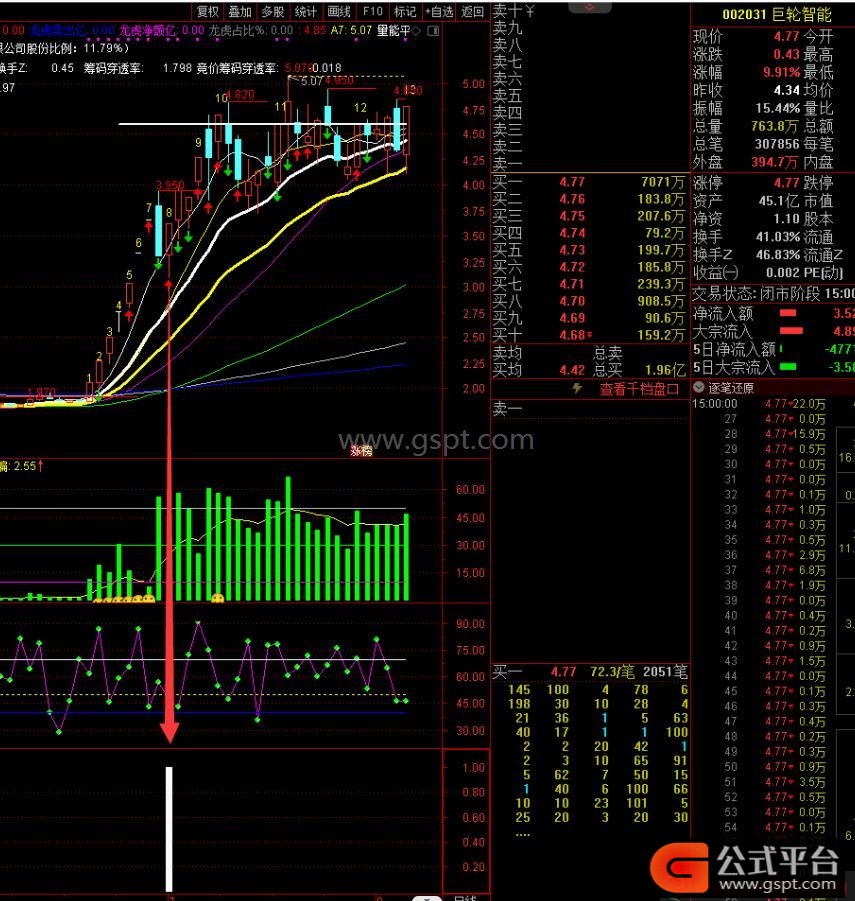Image resolution: width=855 pixels, height=901 pixels.
Task: Switch to 多股 multi-stock view
Action: pyautogui.click(x=273, y=11)
